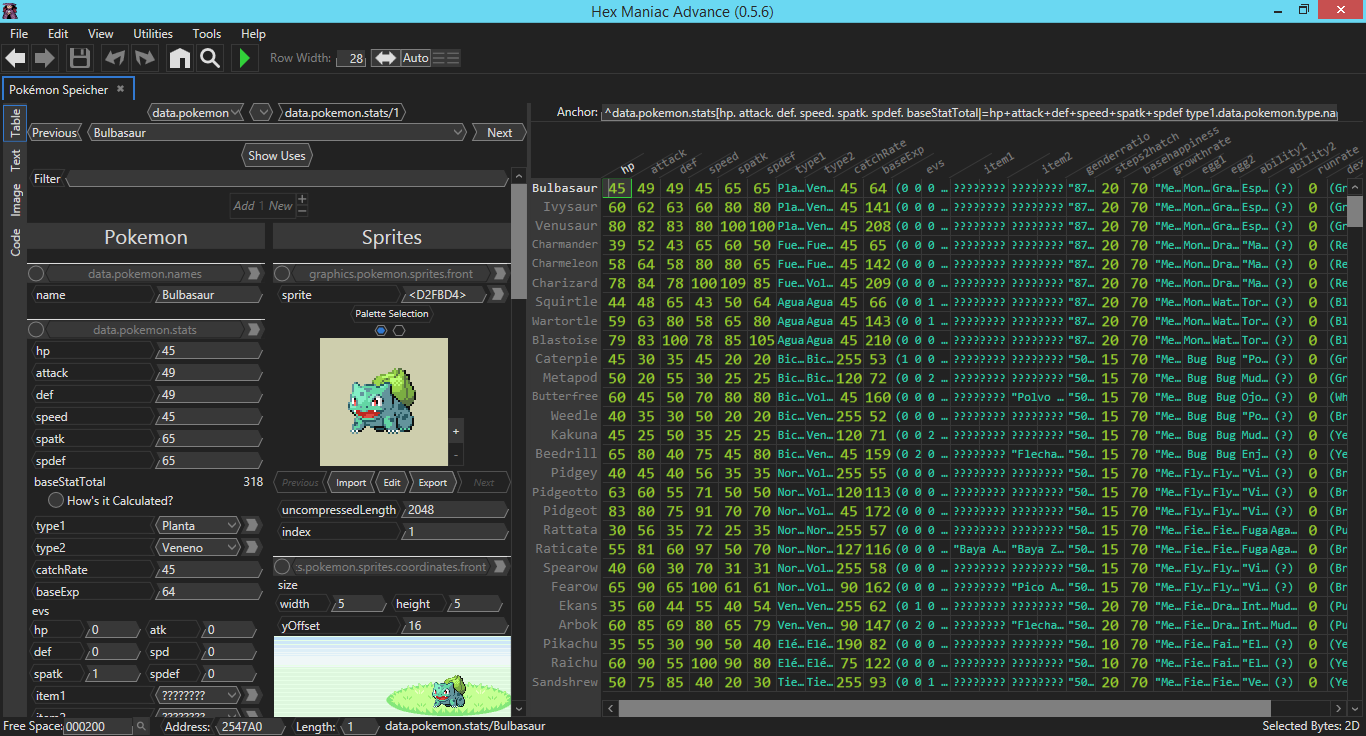The width and height of the screenshot is (1366, 736).
Task: Switch to the Image side tab
Action: pos(16,200)
